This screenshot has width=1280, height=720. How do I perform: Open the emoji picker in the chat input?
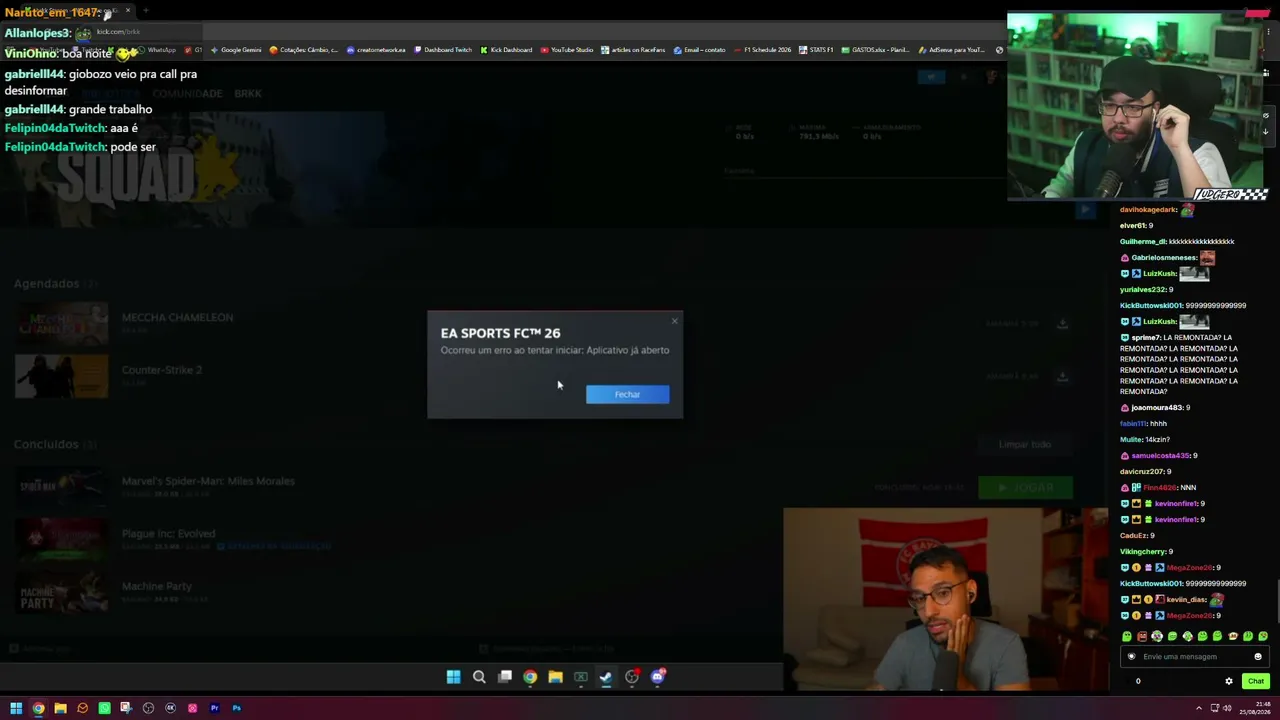1258,657
